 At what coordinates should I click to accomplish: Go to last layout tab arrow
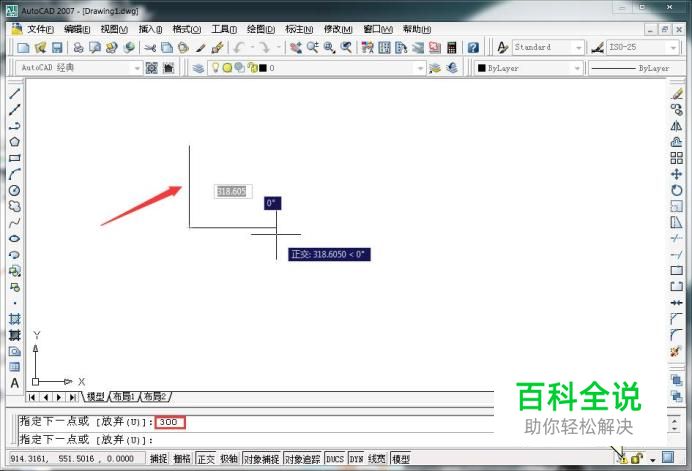click(73, 397)
